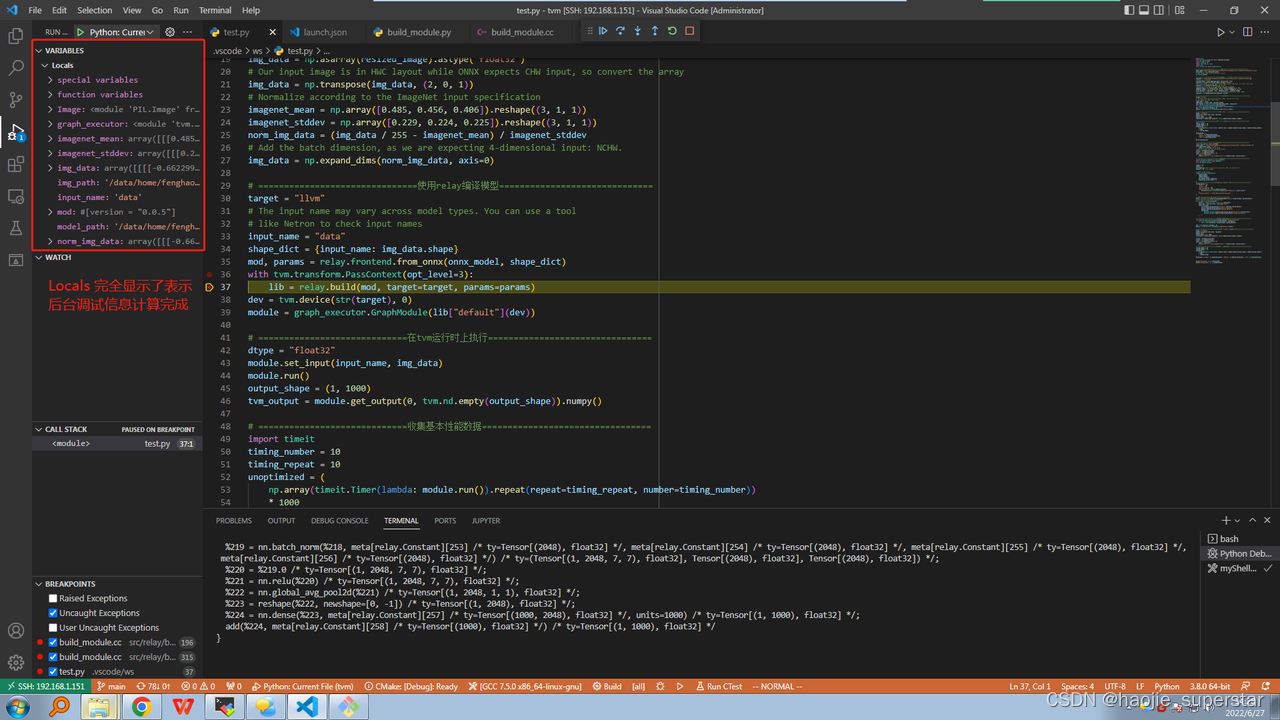Open the WPS Office taskbar icon
This screenshot has height=720, width=1280.
(183, 707)
